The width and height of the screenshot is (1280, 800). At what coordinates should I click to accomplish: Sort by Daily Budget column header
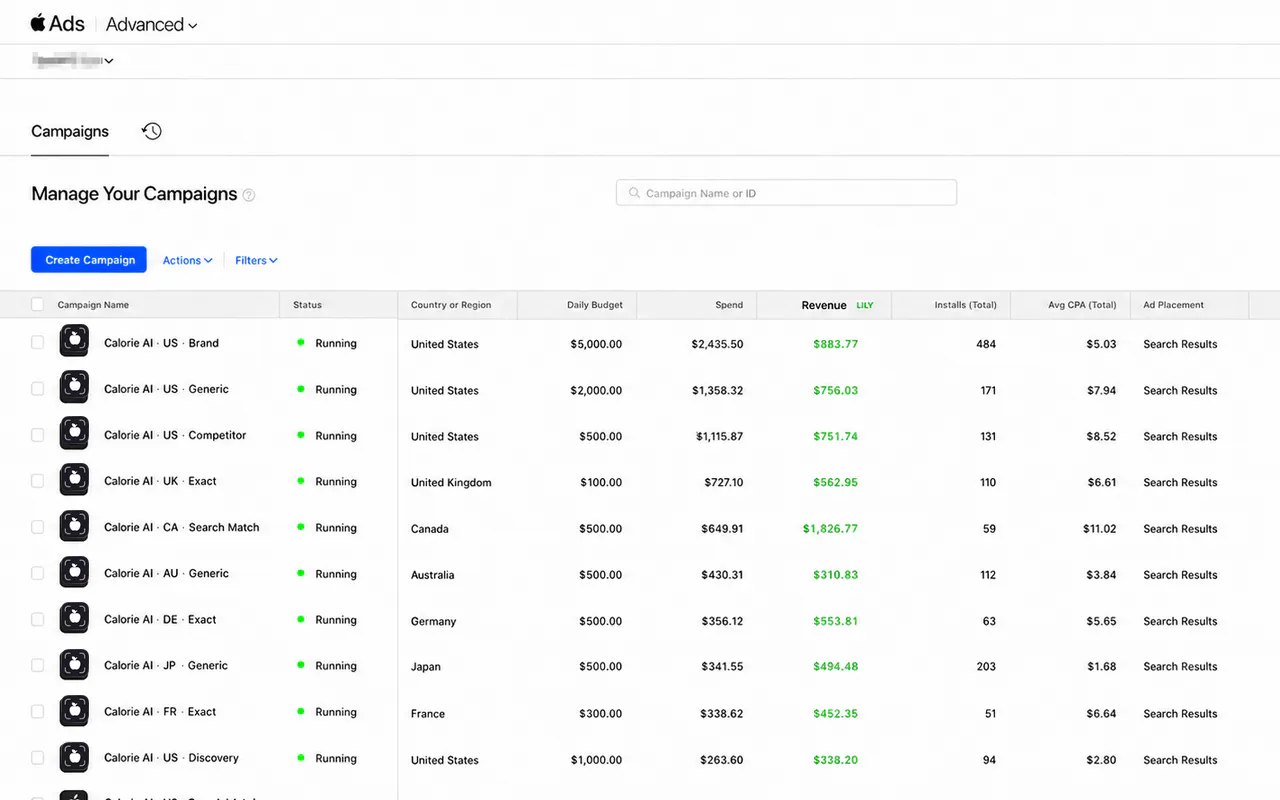[595, 305]
